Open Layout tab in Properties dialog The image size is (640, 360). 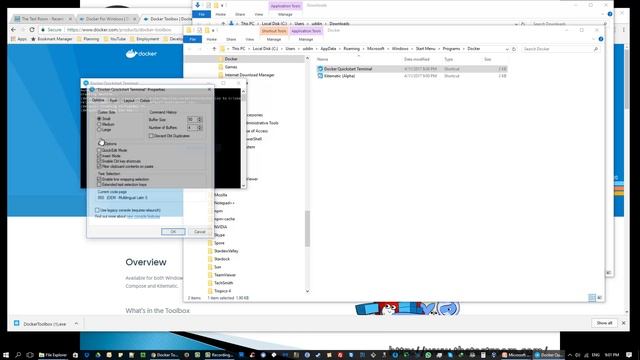(x=129, y=100)
